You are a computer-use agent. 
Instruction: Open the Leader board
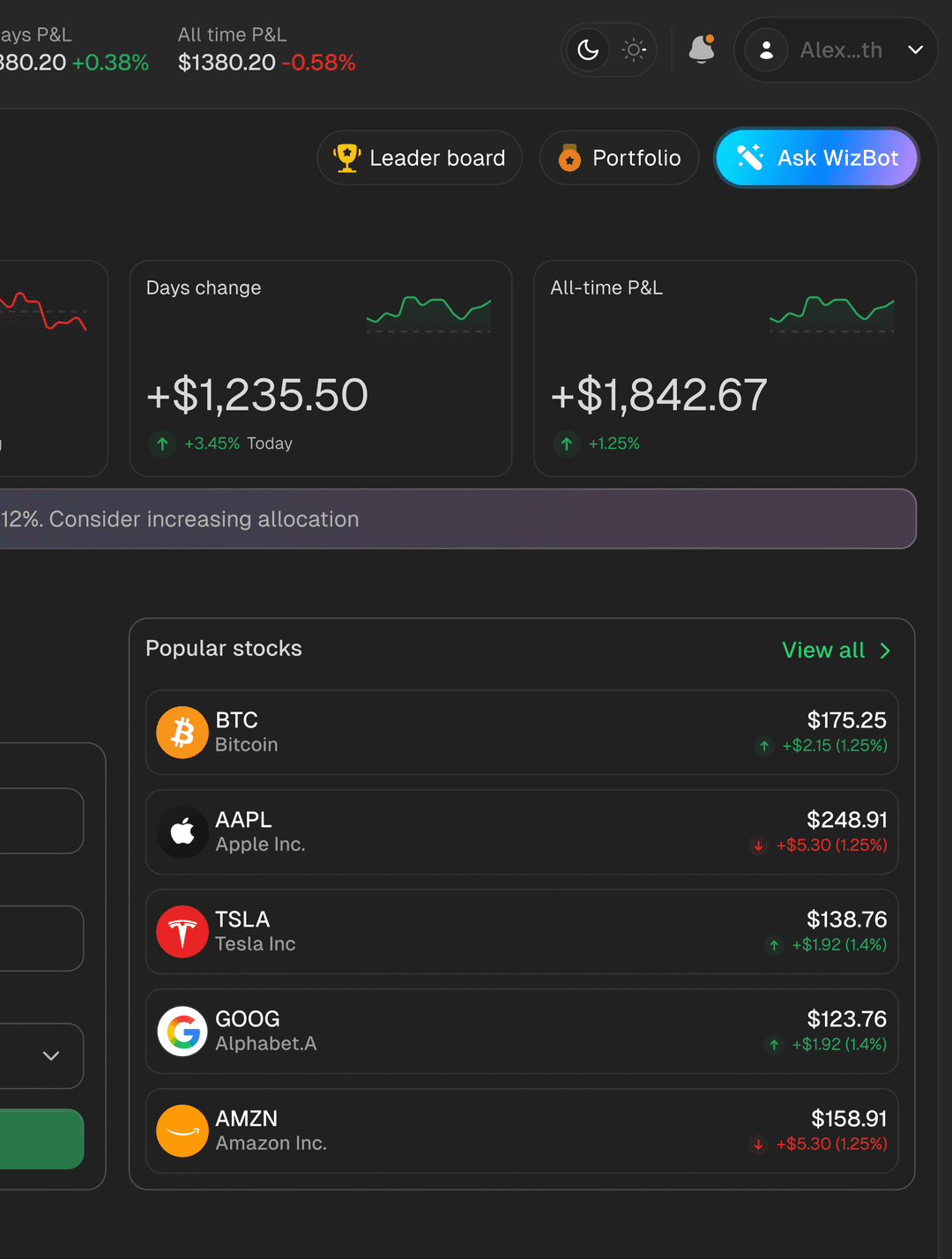419,157
